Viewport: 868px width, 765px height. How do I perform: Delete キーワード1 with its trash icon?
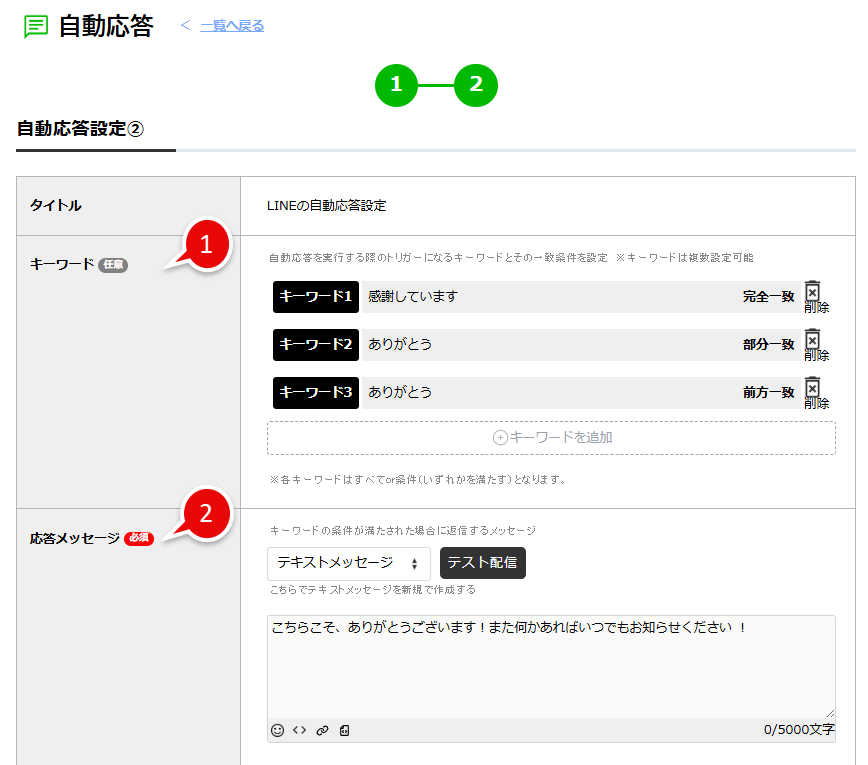click(815, 289)
